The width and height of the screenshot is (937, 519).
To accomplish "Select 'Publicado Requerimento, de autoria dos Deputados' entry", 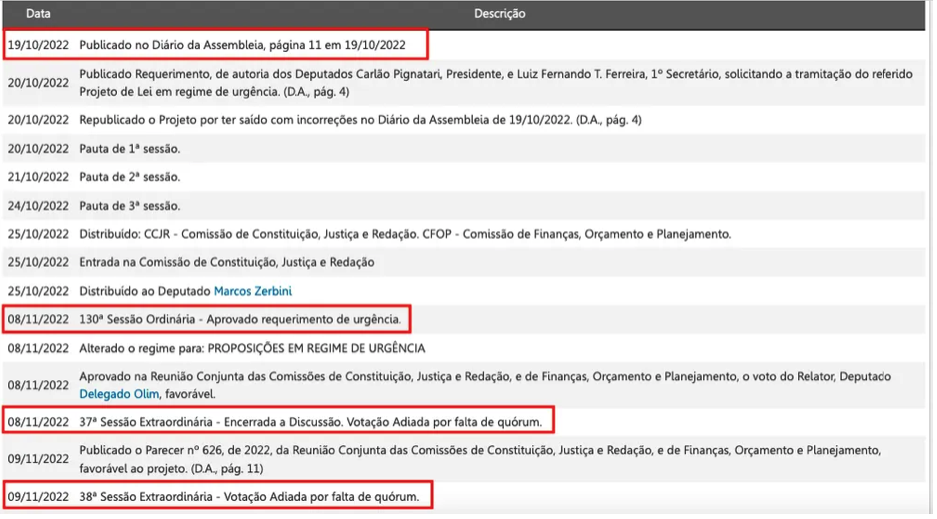I will [496, 83].
